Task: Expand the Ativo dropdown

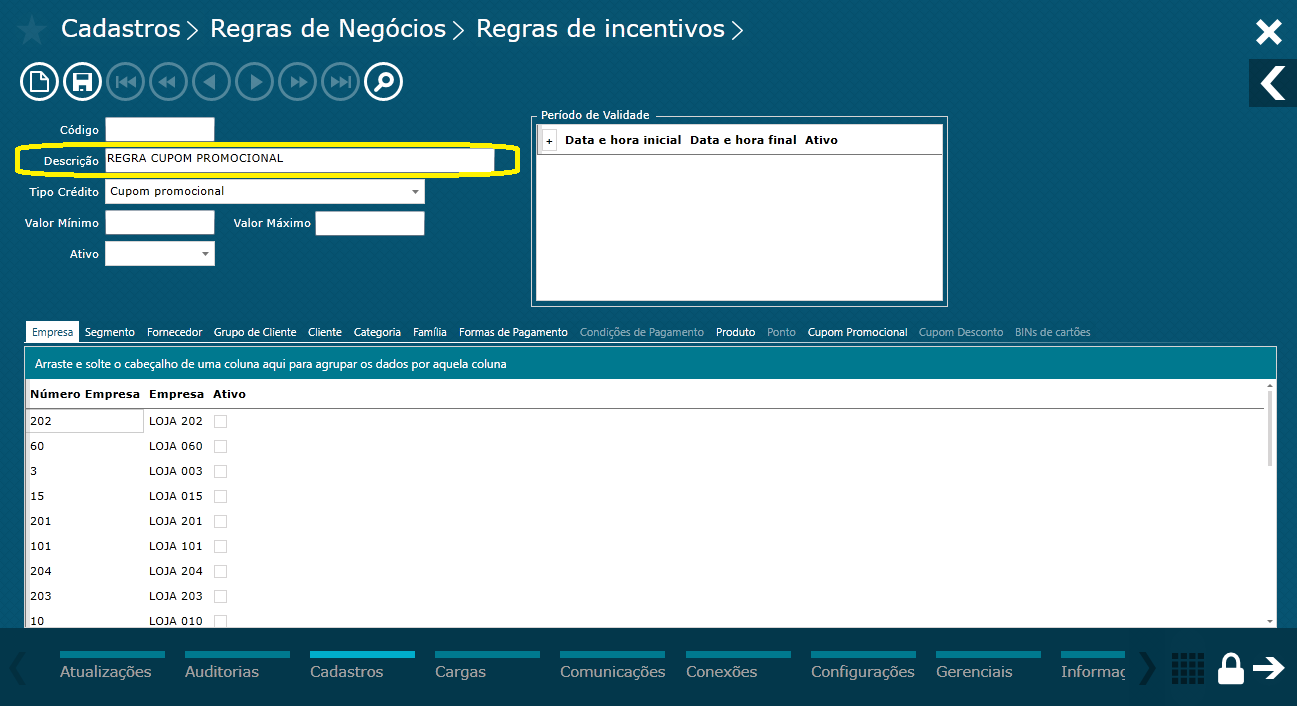Action: (x=205, y=254)
